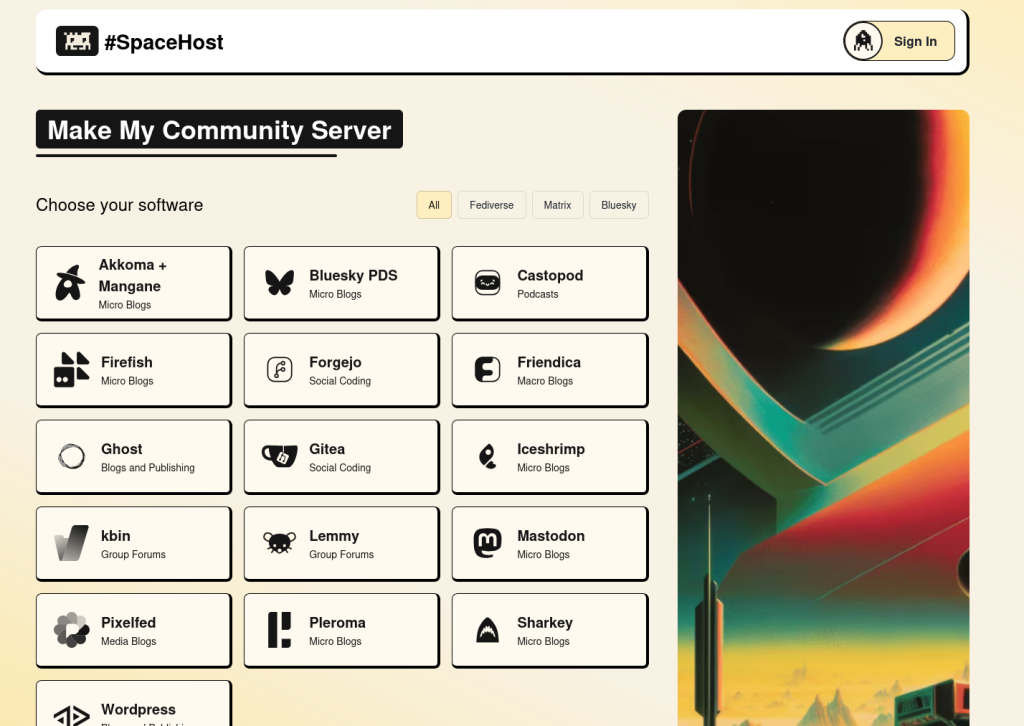Click the Macro Blogs subtitle text
1024x726 pixels.
click(545, 381)
